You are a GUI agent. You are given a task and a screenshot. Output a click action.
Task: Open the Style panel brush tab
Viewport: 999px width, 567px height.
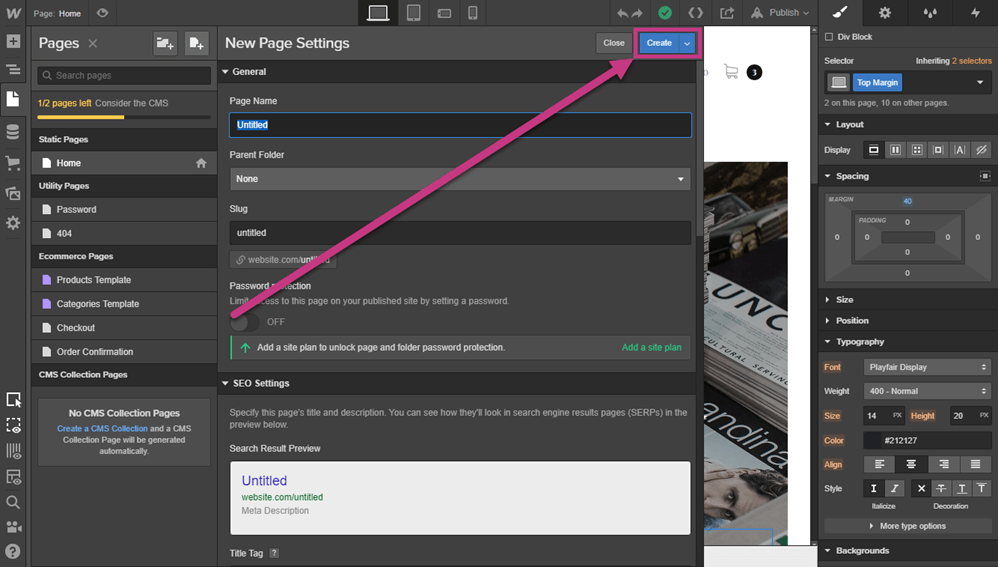pyautogui.click(x=840, y=13)
